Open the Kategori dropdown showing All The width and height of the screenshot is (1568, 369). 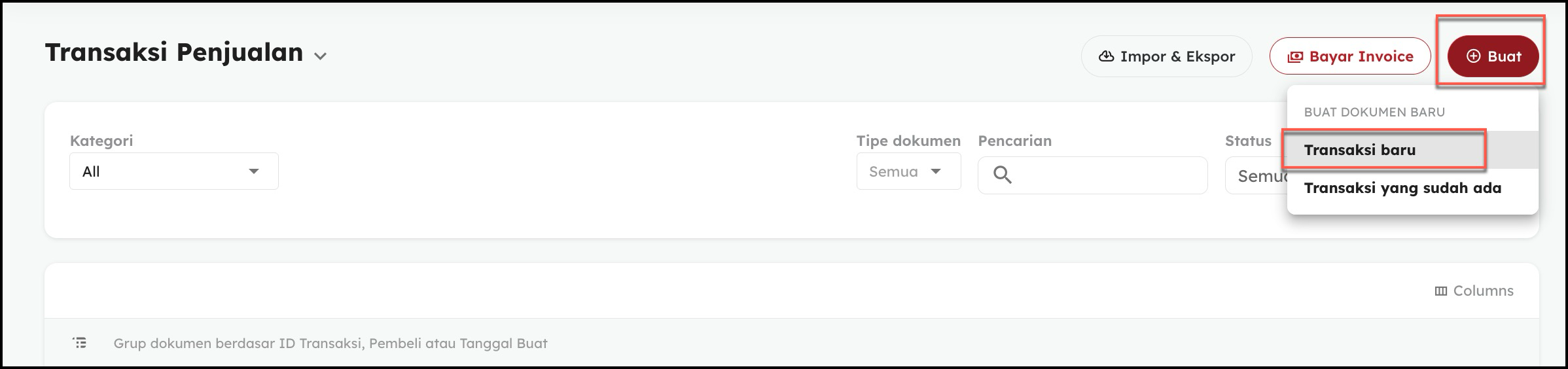pyautogui.click(x=173, y=171)
